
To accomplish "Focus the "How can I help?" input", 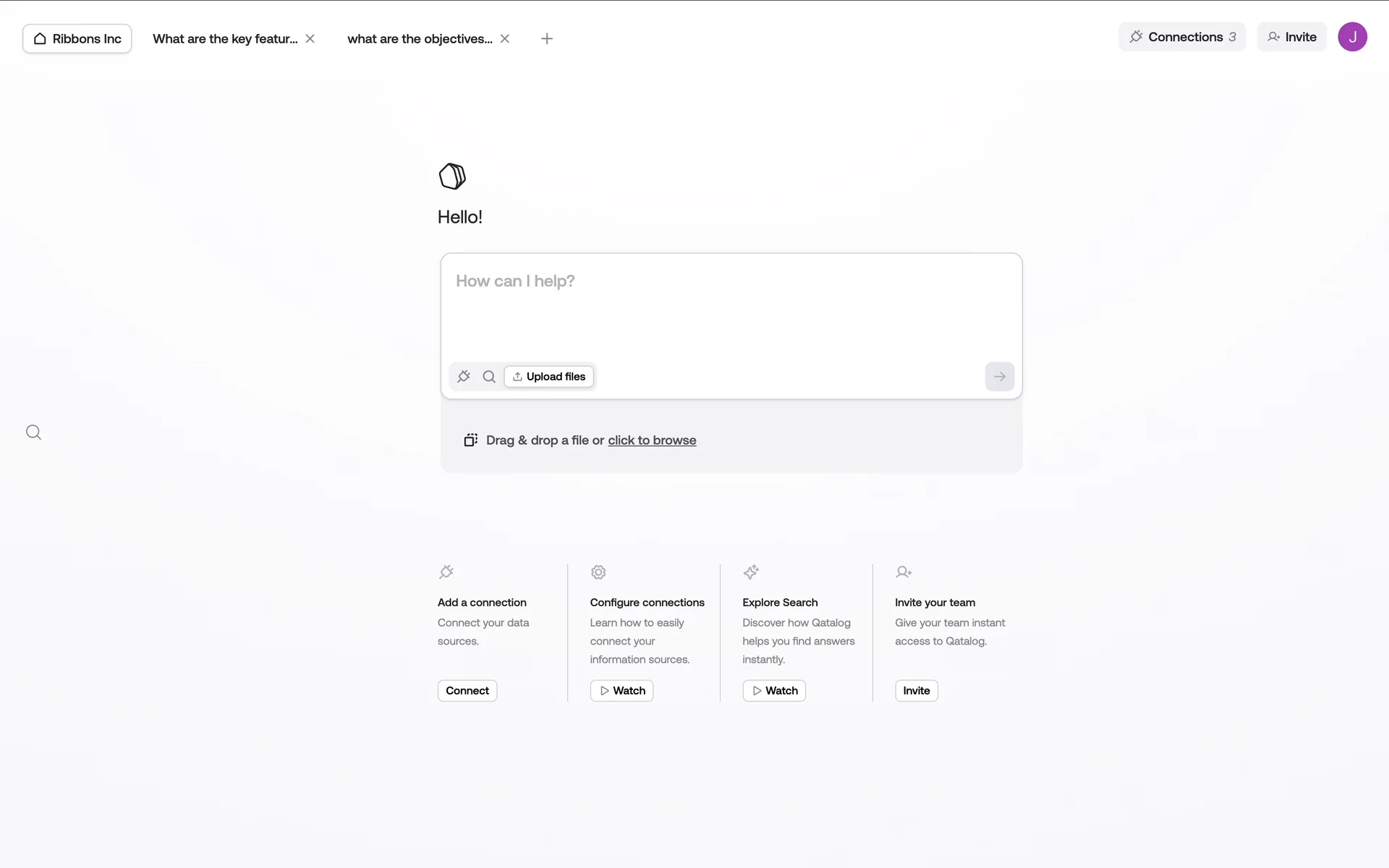I will coord(731,304).
